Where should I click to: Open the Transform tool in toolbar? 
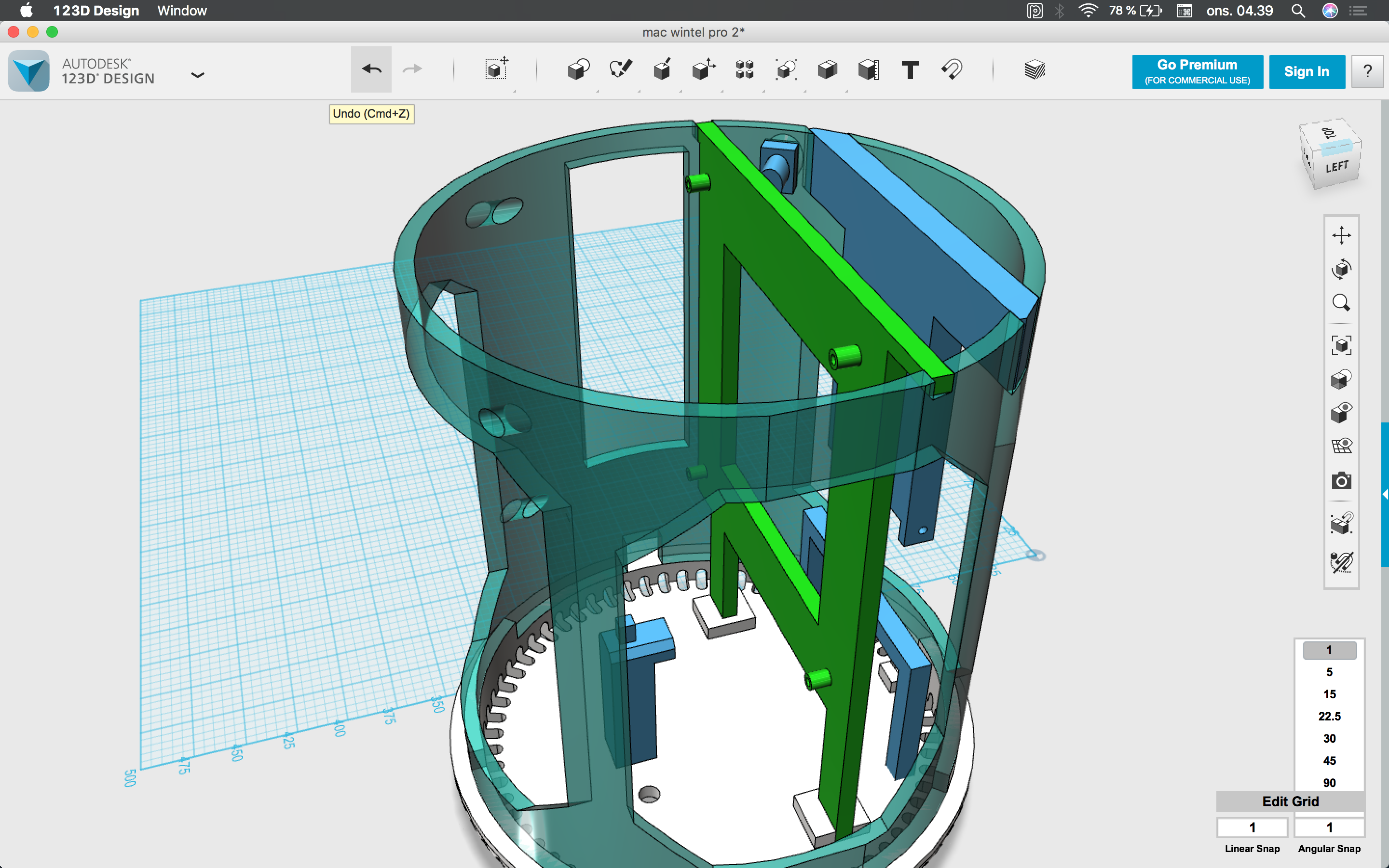(496, 69)
